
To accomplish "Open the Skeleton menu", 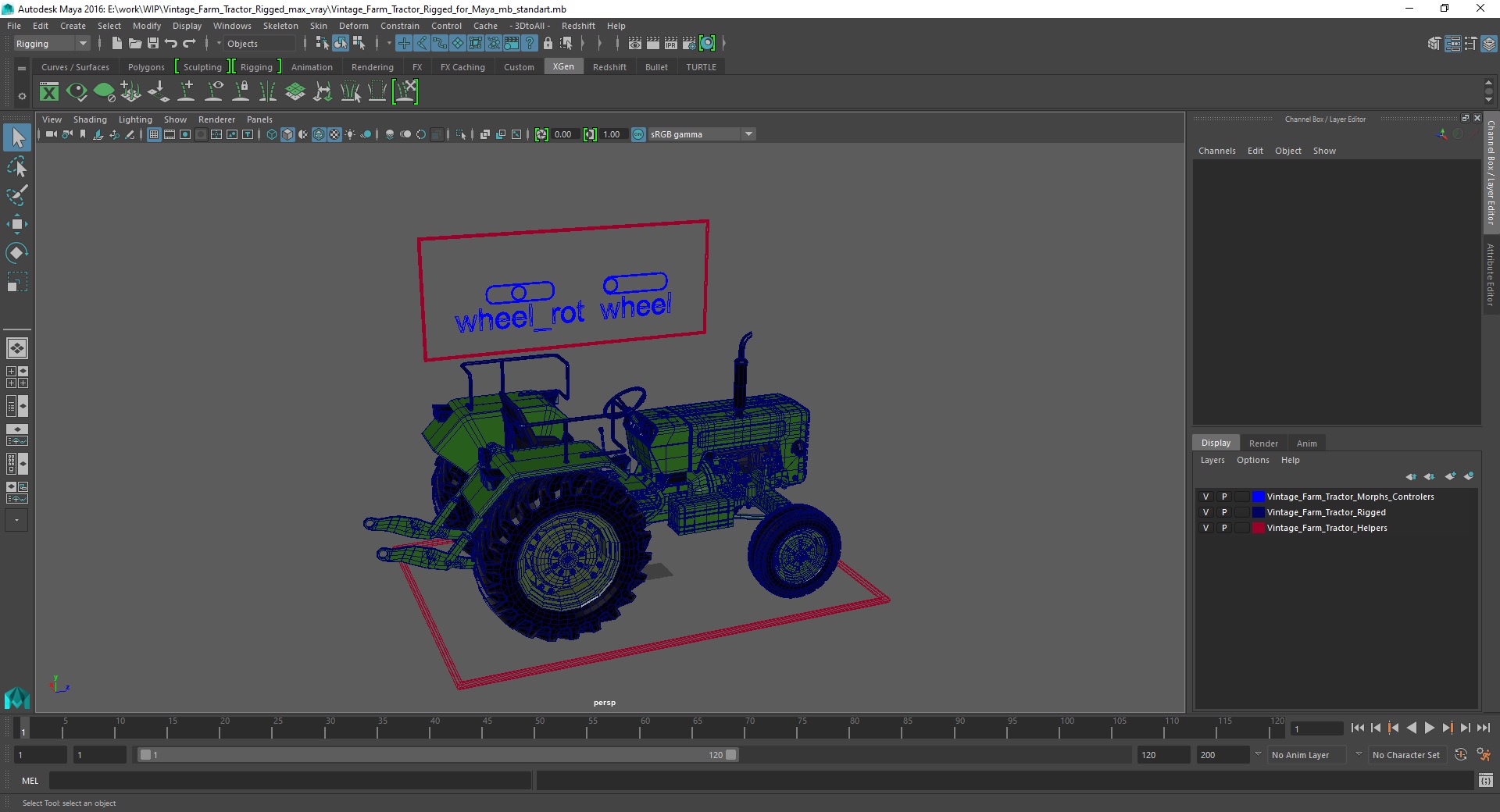I will 280,26.
